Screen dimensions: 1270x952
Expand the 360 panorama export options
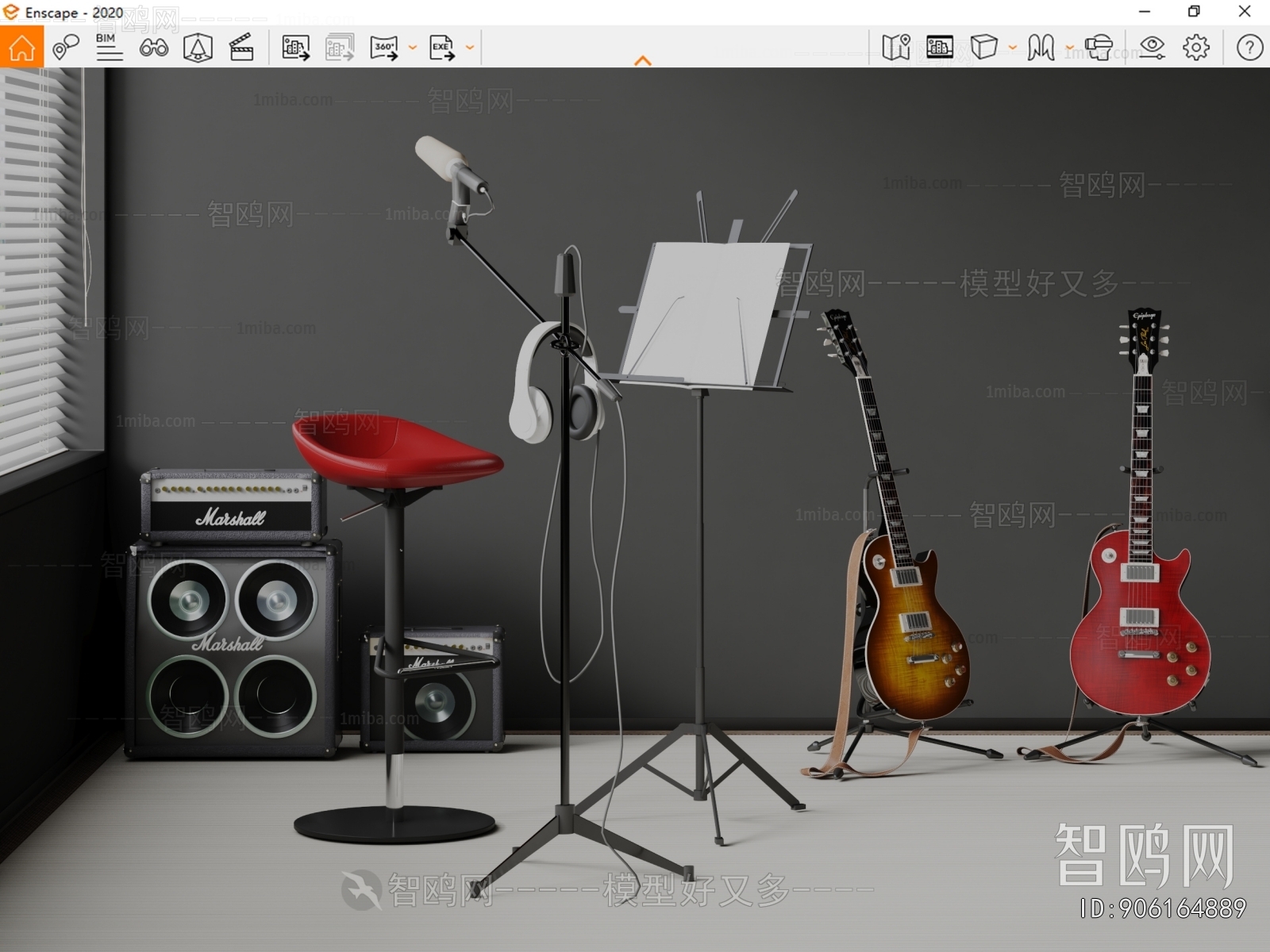tap(413, 48)
